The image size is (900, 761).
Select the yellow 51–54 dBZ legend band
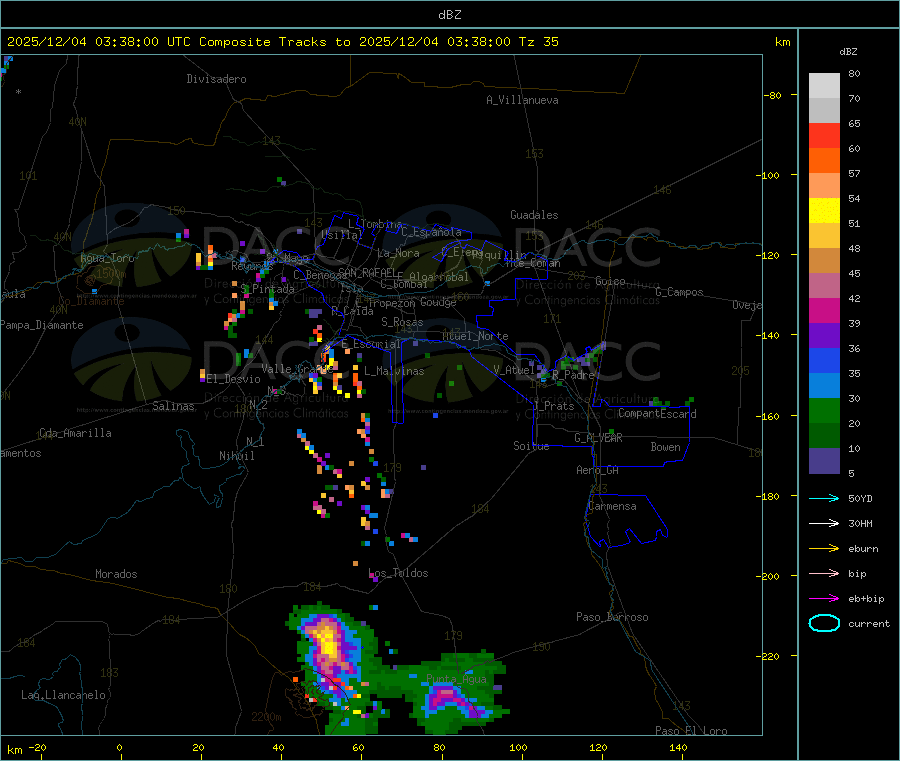(x=824, y=211)
